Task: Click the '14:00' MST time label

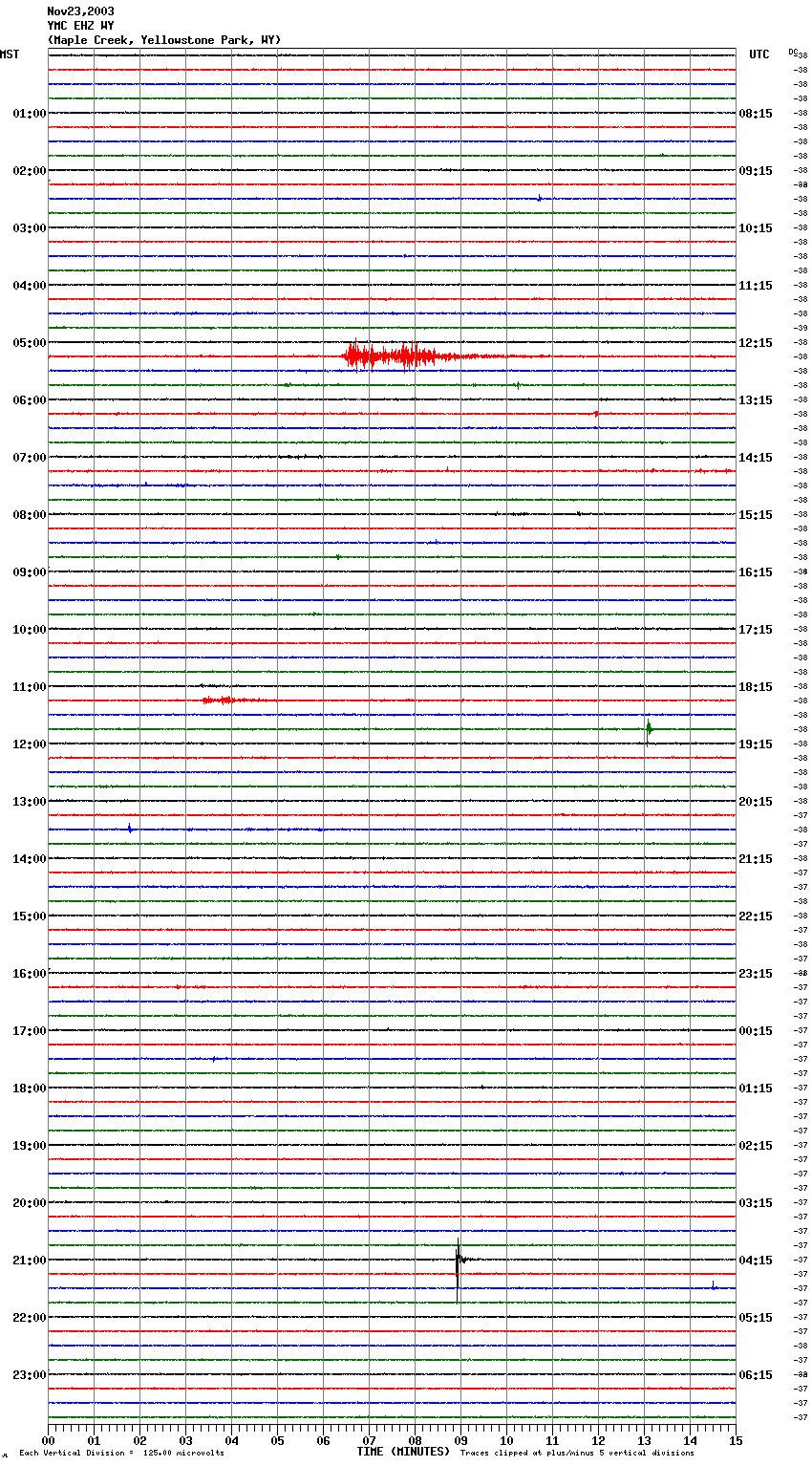Action: [x=29, y=859]
